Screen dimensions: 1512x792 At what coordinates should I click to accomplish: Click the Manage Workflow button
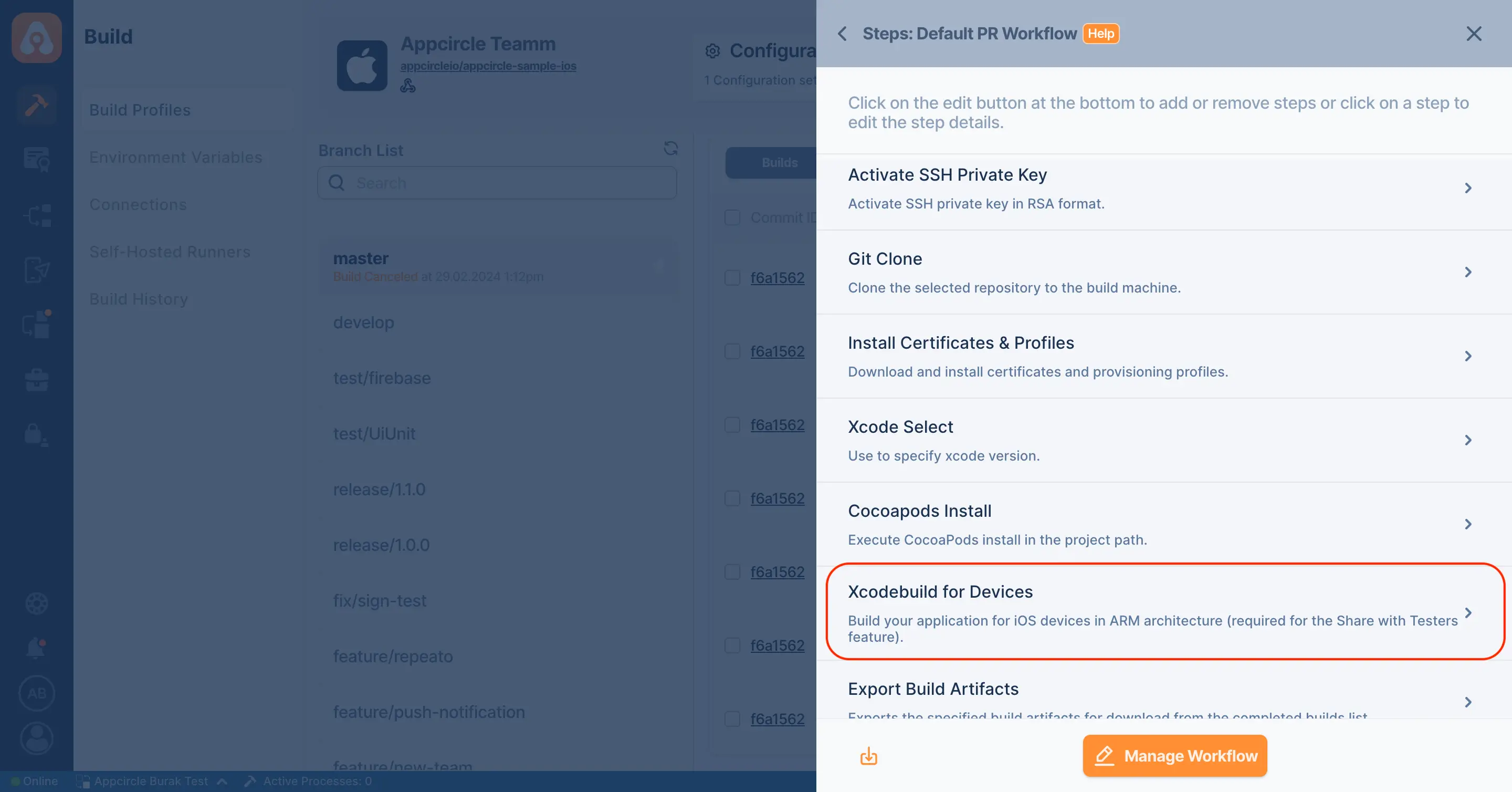1174,756
